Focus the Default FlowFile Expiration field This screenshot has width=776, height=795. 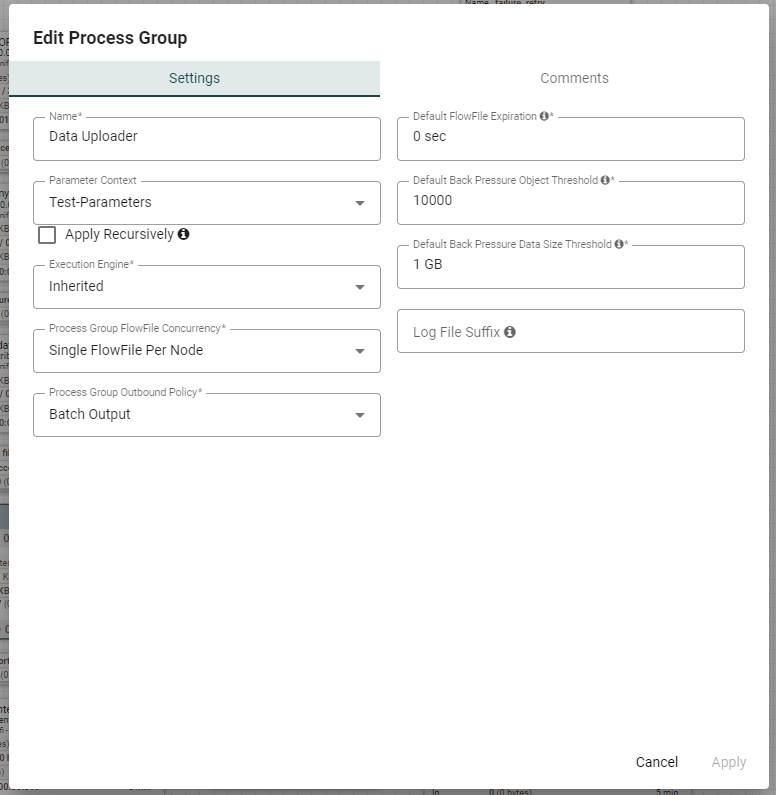(571, 139)
